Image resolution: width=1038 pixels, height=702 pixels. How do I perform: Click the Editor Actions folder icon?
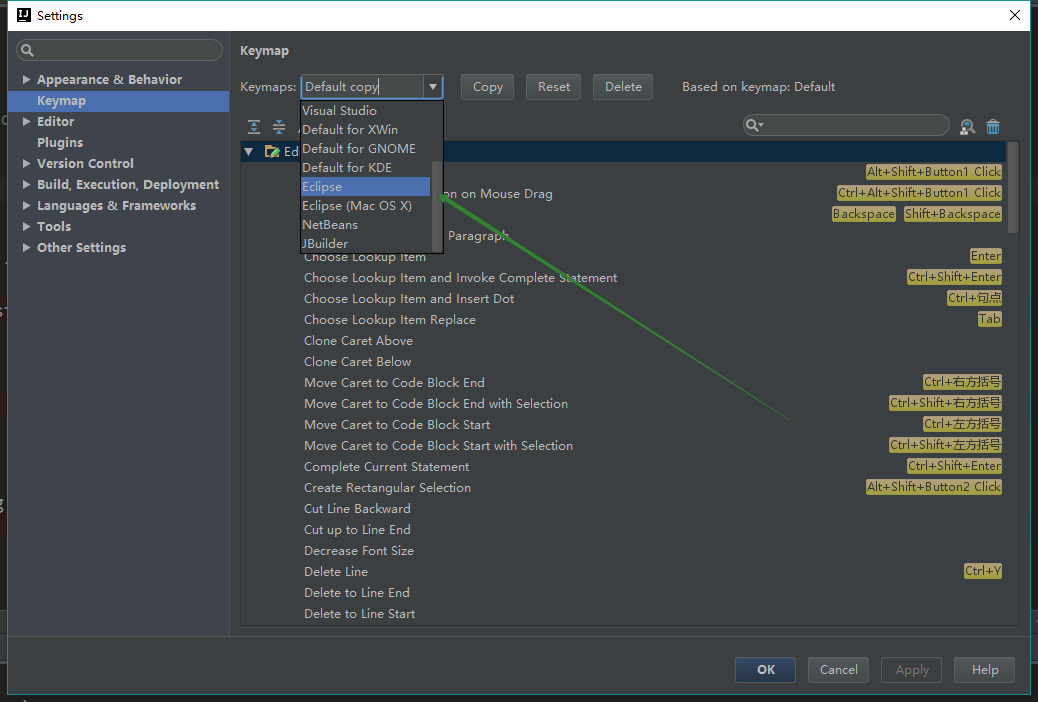[x=271, y=152]
